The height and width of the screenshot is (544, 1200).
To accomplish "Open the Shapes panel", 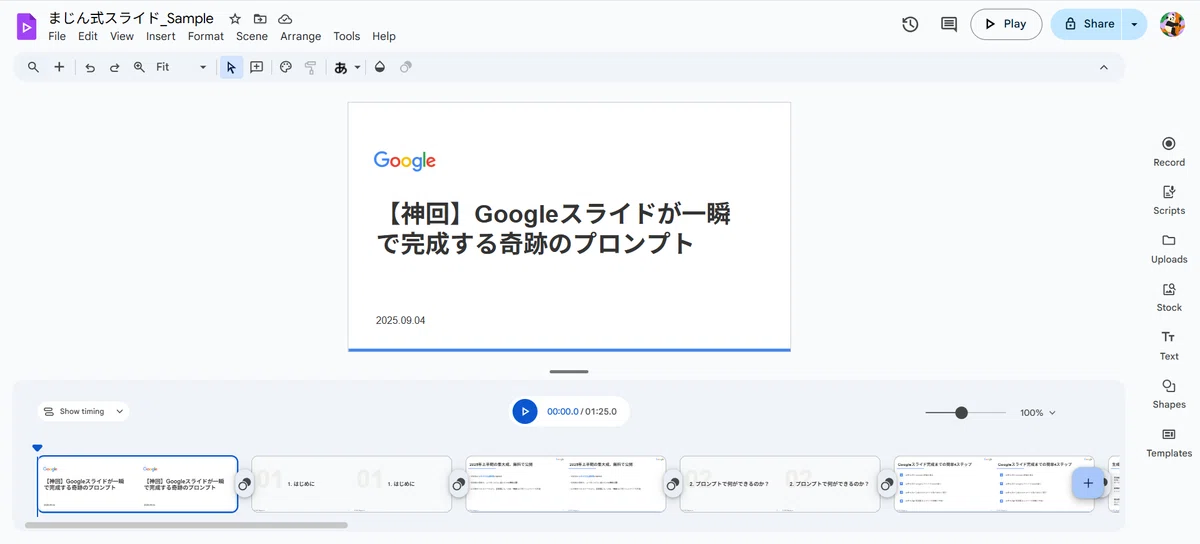I will tap(1169, 394).
